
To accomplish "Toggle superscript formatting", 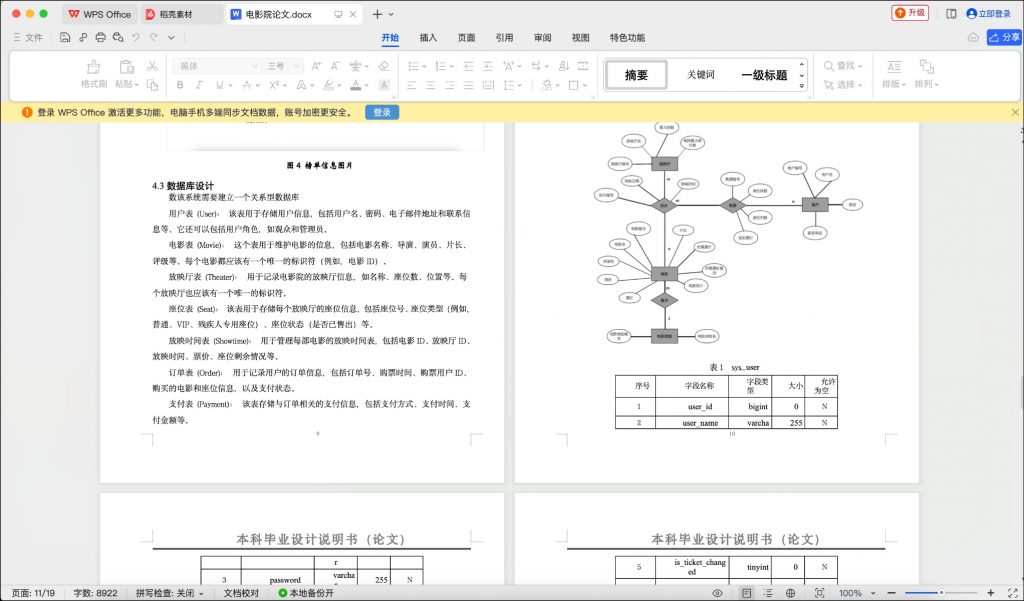I will [x=272, y=85].
